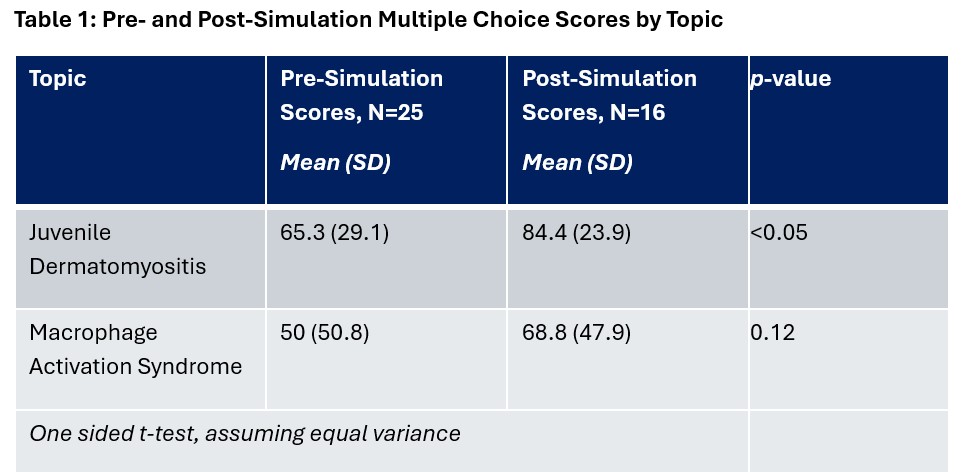Click the 65.3 (29.1) score cell
This screenshot has width=966, height=472.
[334, 233]
